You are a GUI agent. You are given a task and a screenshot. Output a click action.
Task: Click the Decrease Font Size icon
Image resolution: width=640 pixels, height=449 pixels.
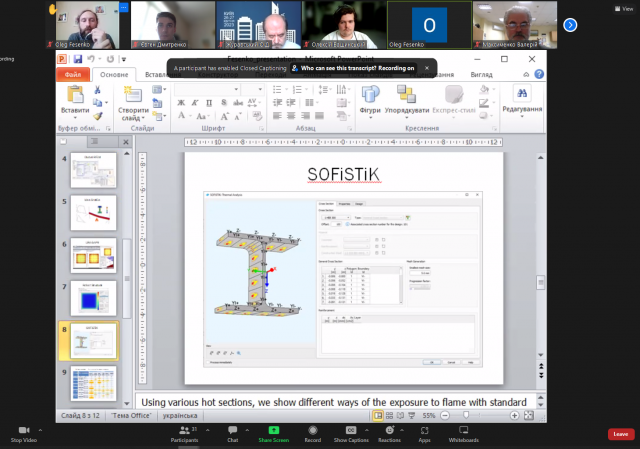pos(238,116)
